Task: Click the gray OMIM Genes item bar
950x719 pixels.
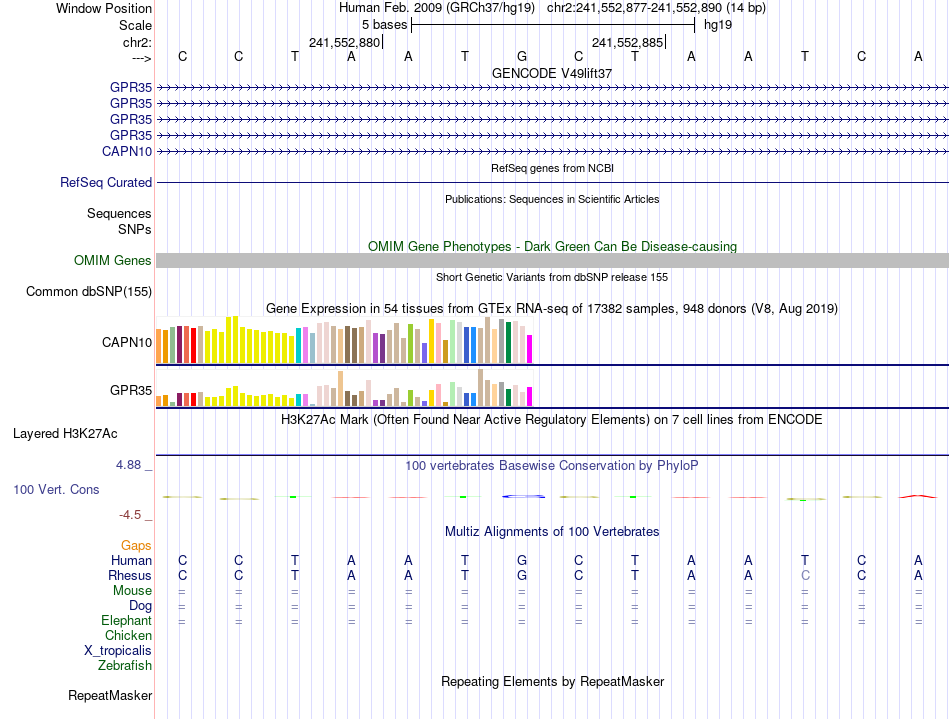Action: click(552, 260)
